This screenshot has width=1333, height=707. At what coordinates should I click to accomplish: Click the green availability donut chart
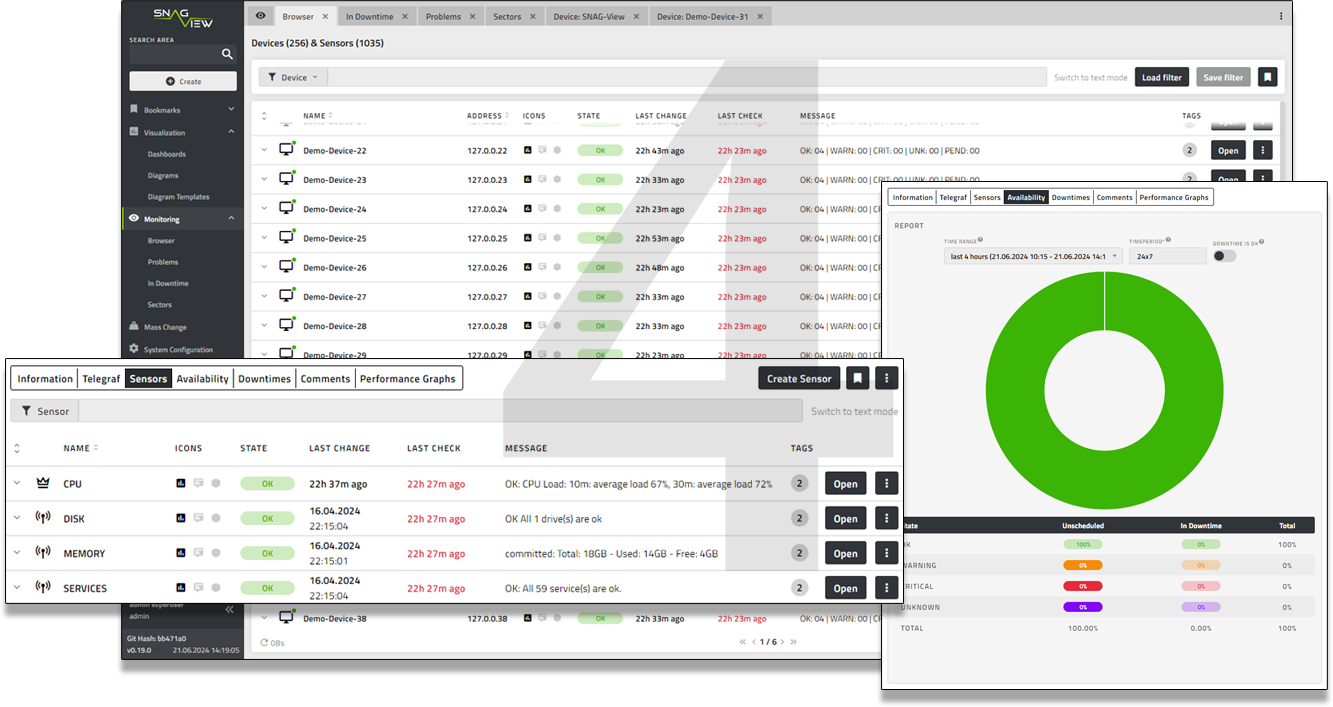(1104, 390)
